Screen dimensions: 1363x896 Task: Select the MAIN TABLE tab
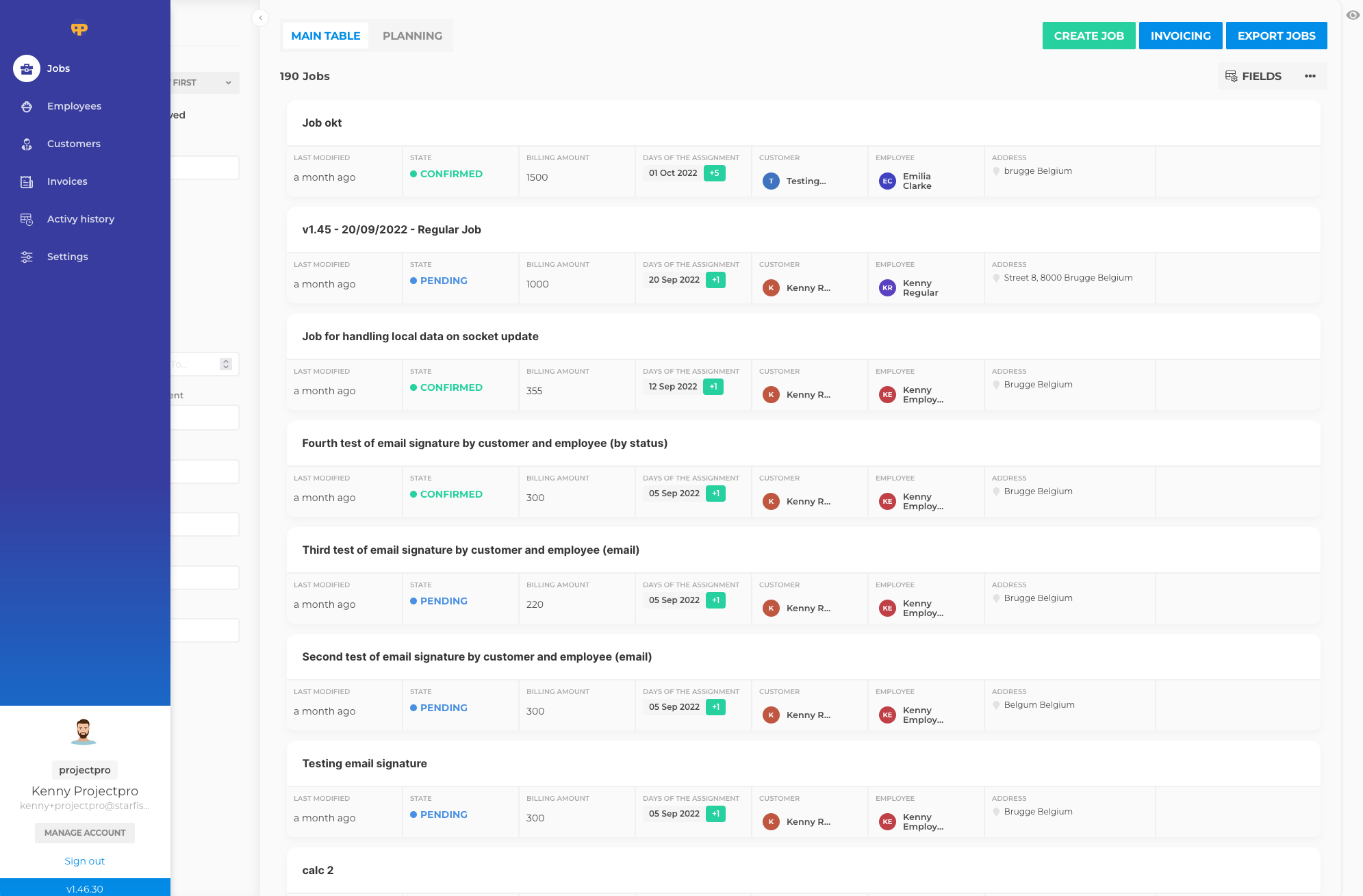(325, 36)
